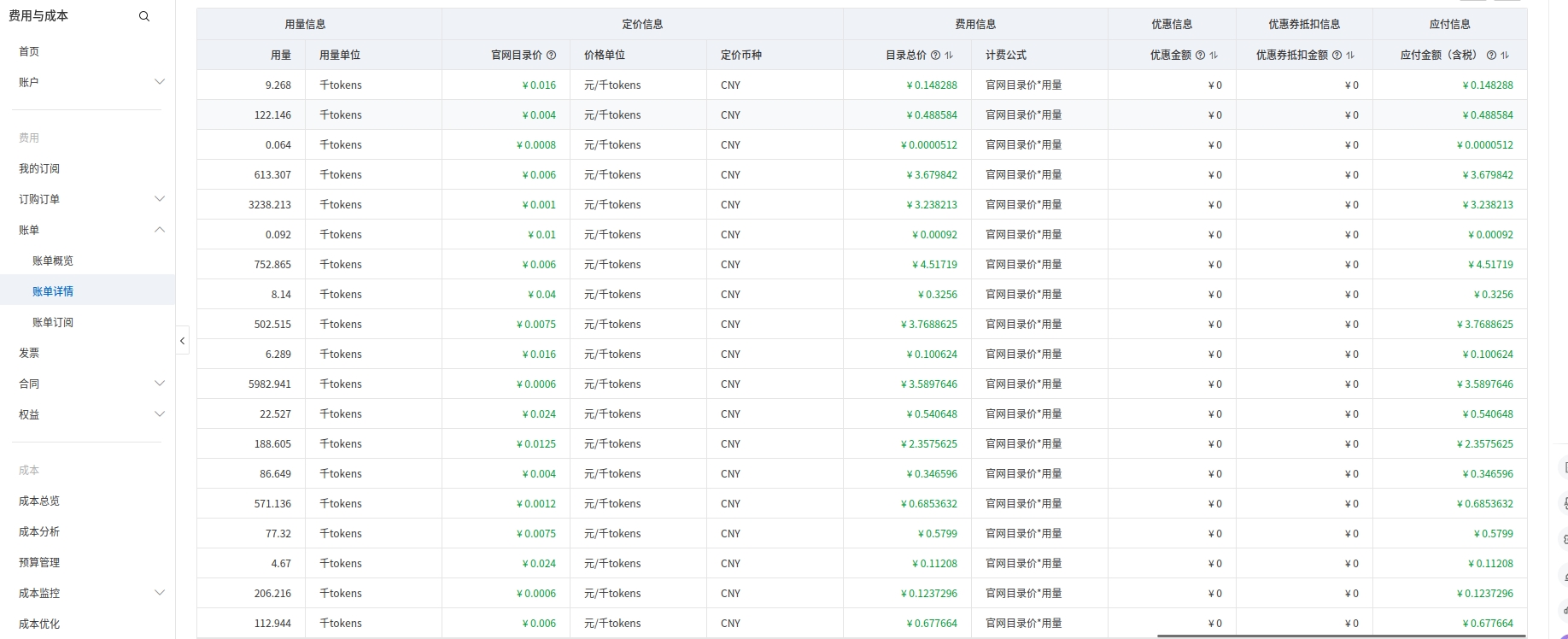The image size is (1568, 639).
Task: Open 账单概览 page
Action: point(53,261)
